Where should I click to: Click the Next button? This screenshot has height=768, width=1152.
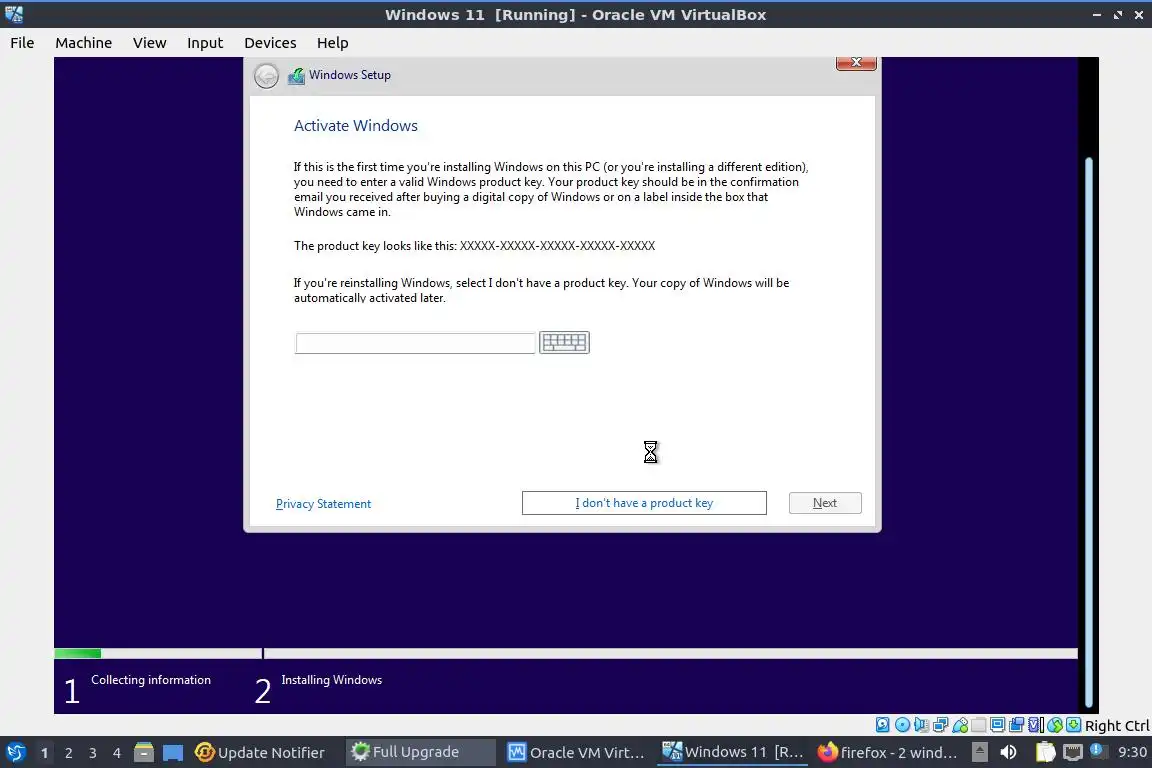[x=825, y=503]
